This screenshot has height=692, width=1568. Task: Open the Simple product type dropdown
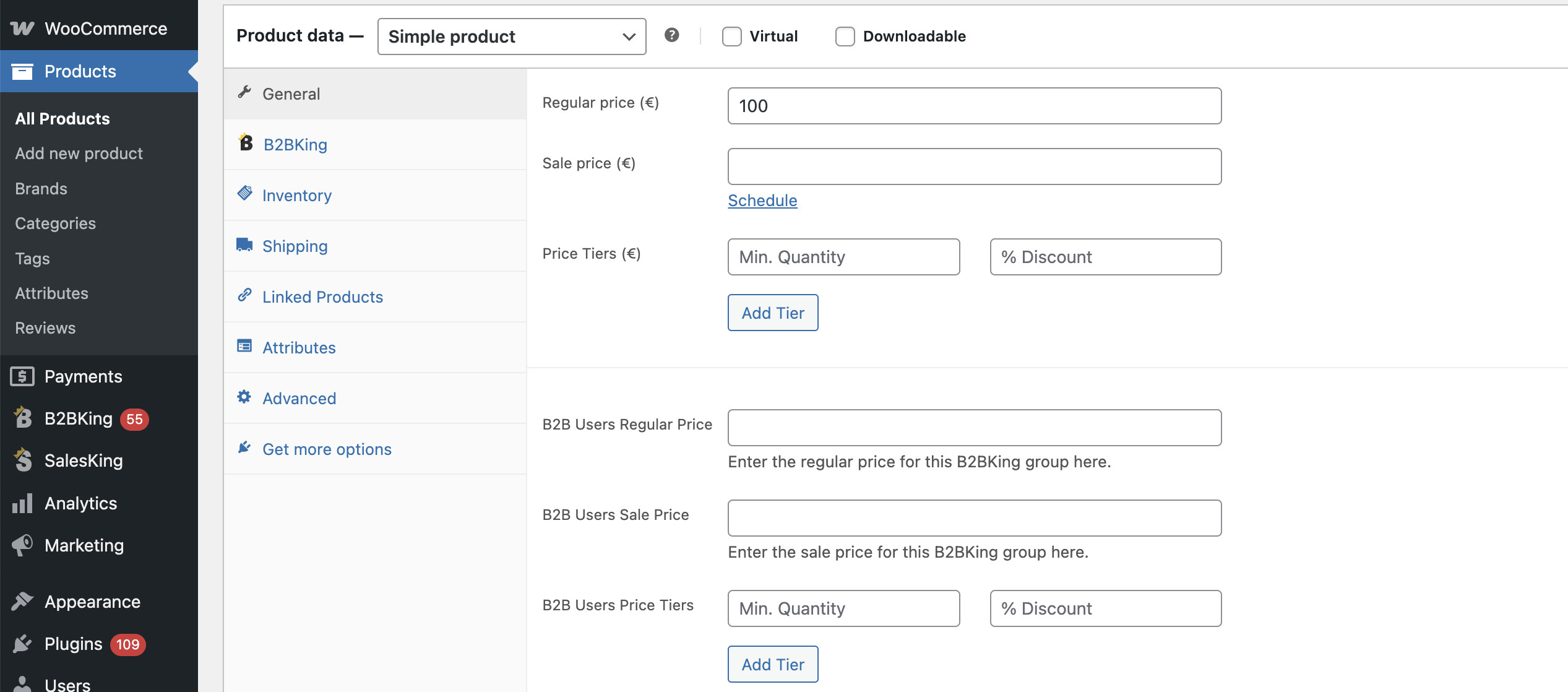512,37
